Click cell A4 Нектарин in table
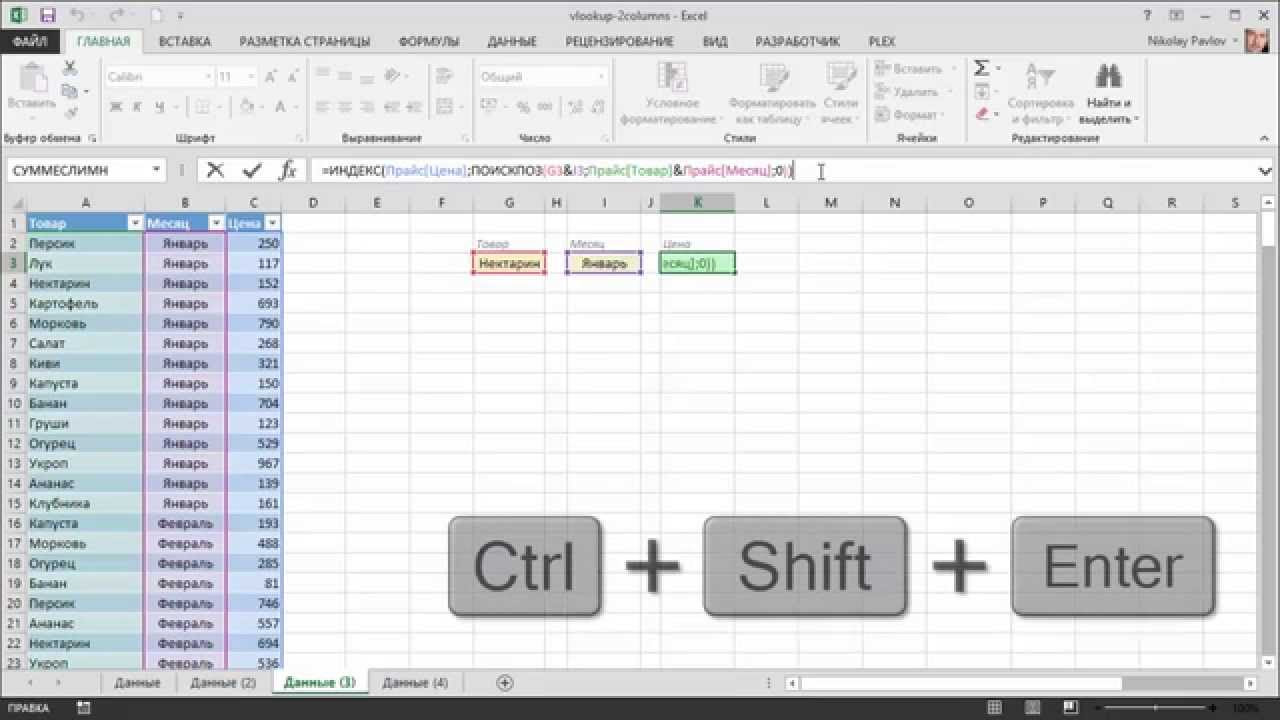Screen dimensions: 1280x720 point(85,283)
